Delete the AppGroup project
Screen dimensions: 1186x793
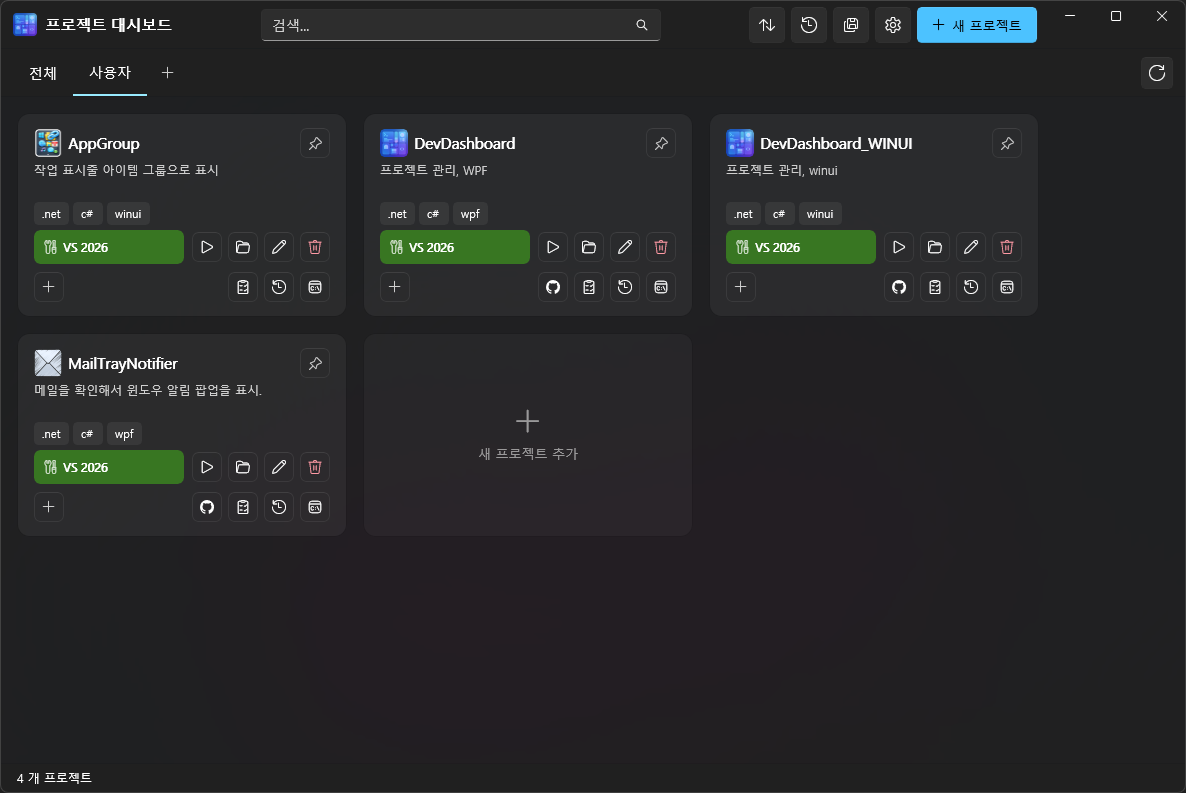[x=315, y=247]
